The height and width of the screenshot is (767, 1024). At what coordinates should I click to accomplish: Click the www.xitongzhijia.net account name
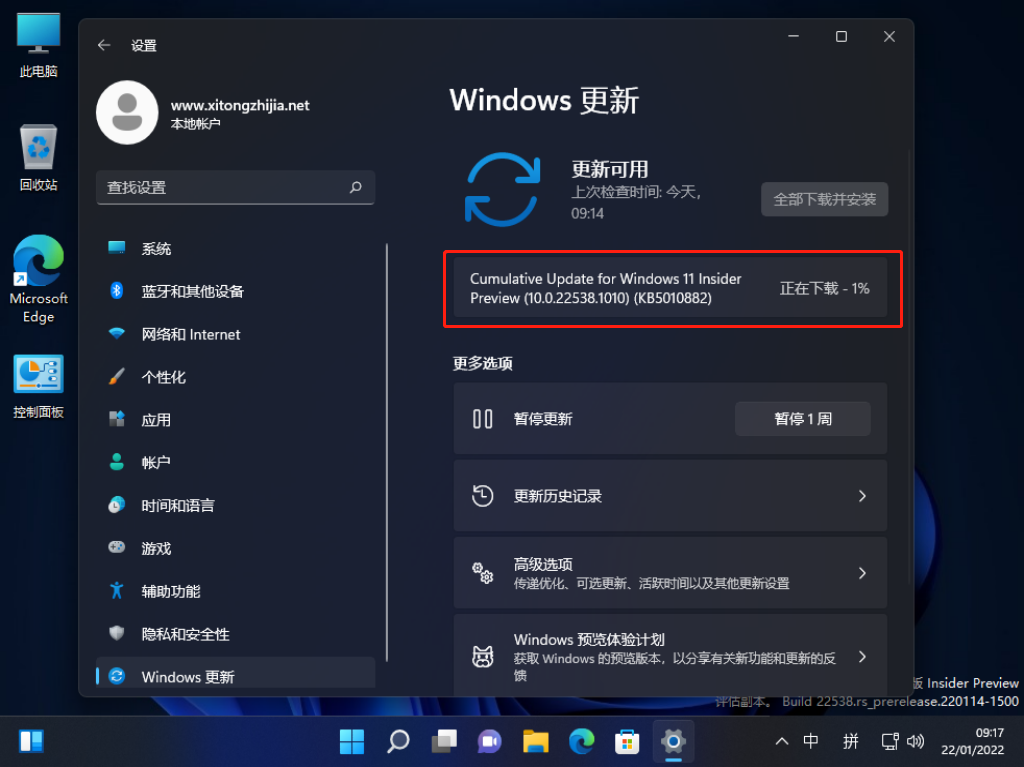point(240,105)
